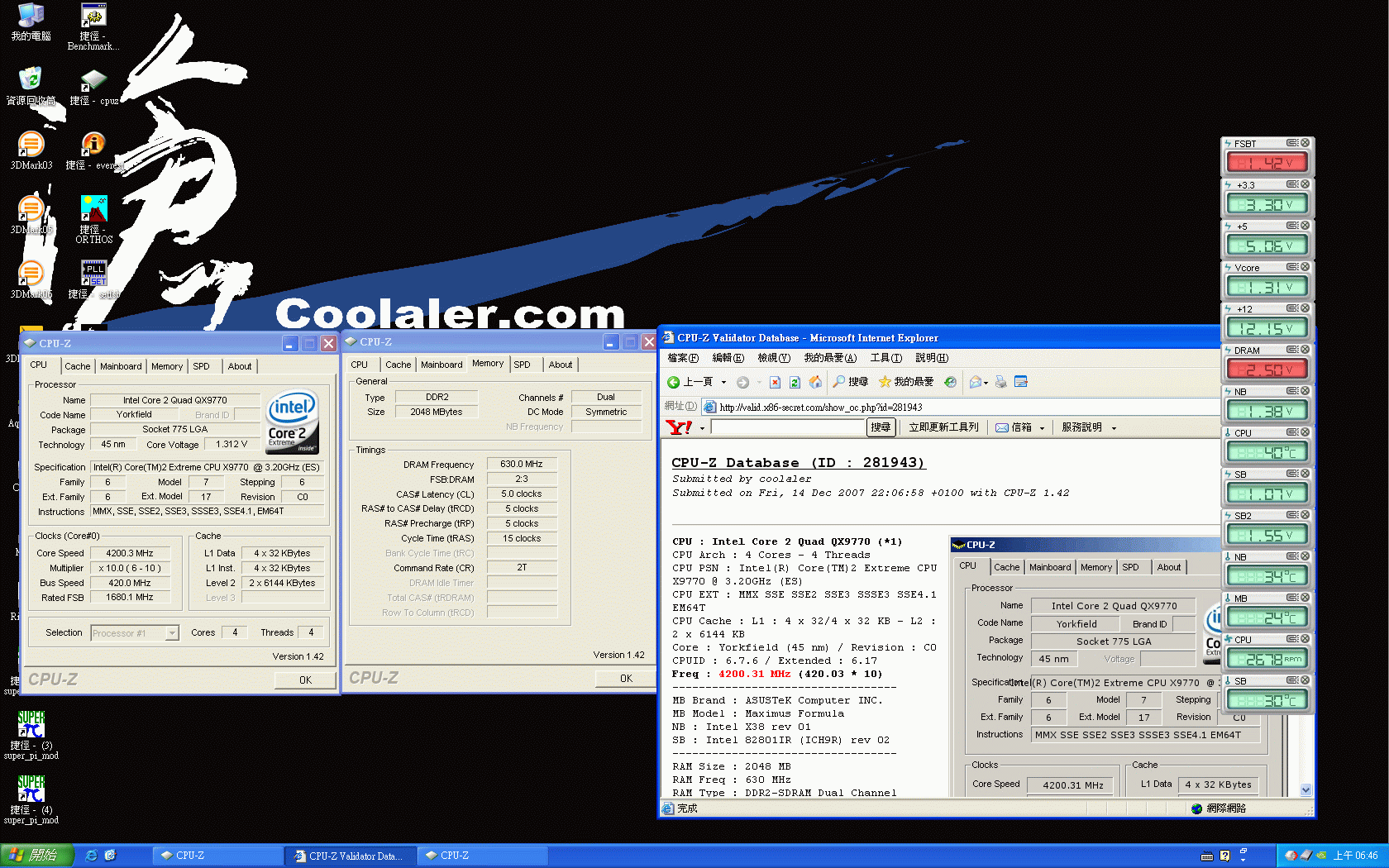Click the IE Favorites star button
Screen dimensions: 1389x868
pos(905,382)
